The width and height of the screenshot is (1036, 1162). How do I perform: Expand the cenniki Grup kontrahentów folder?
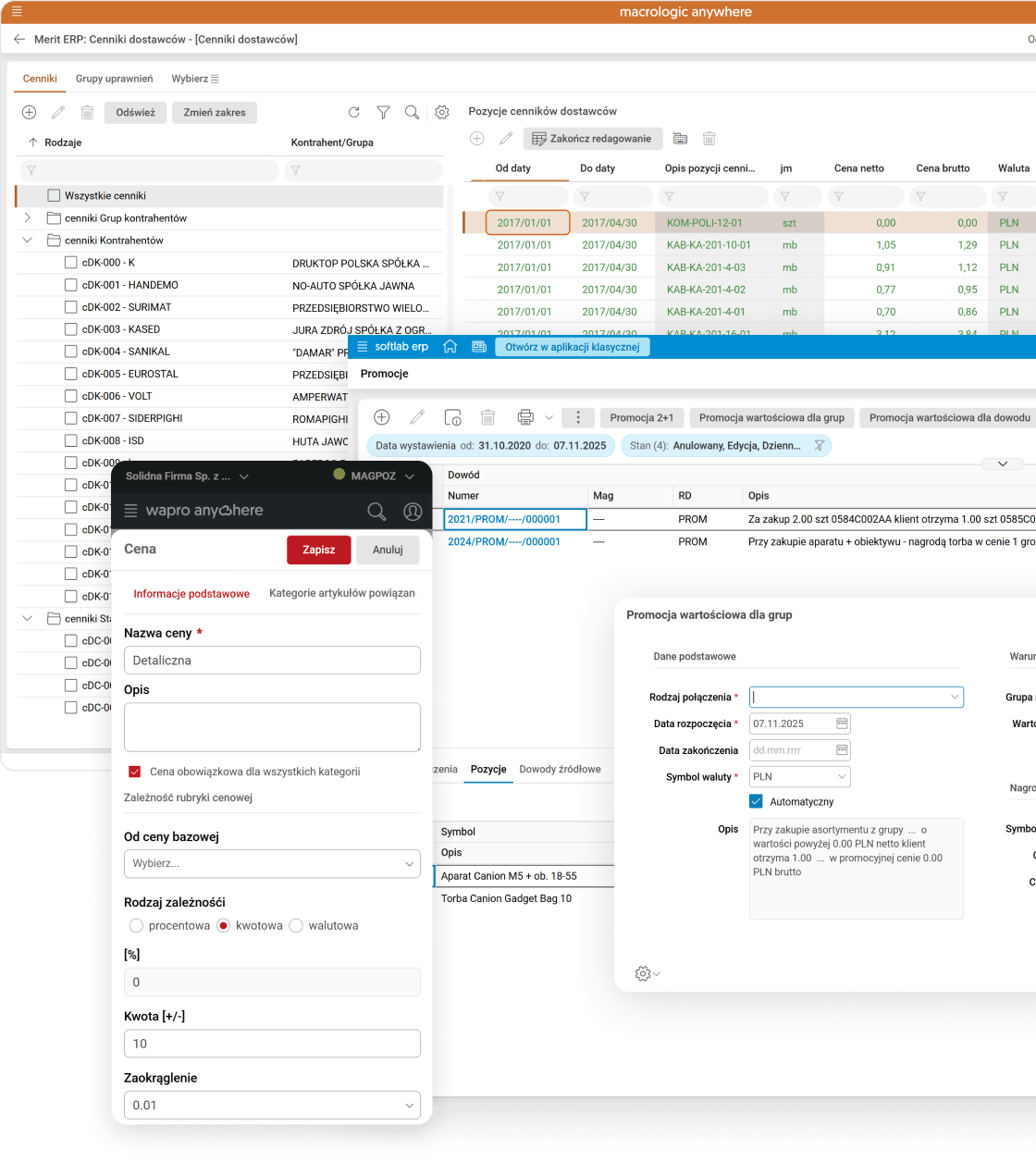click(28, 218)
